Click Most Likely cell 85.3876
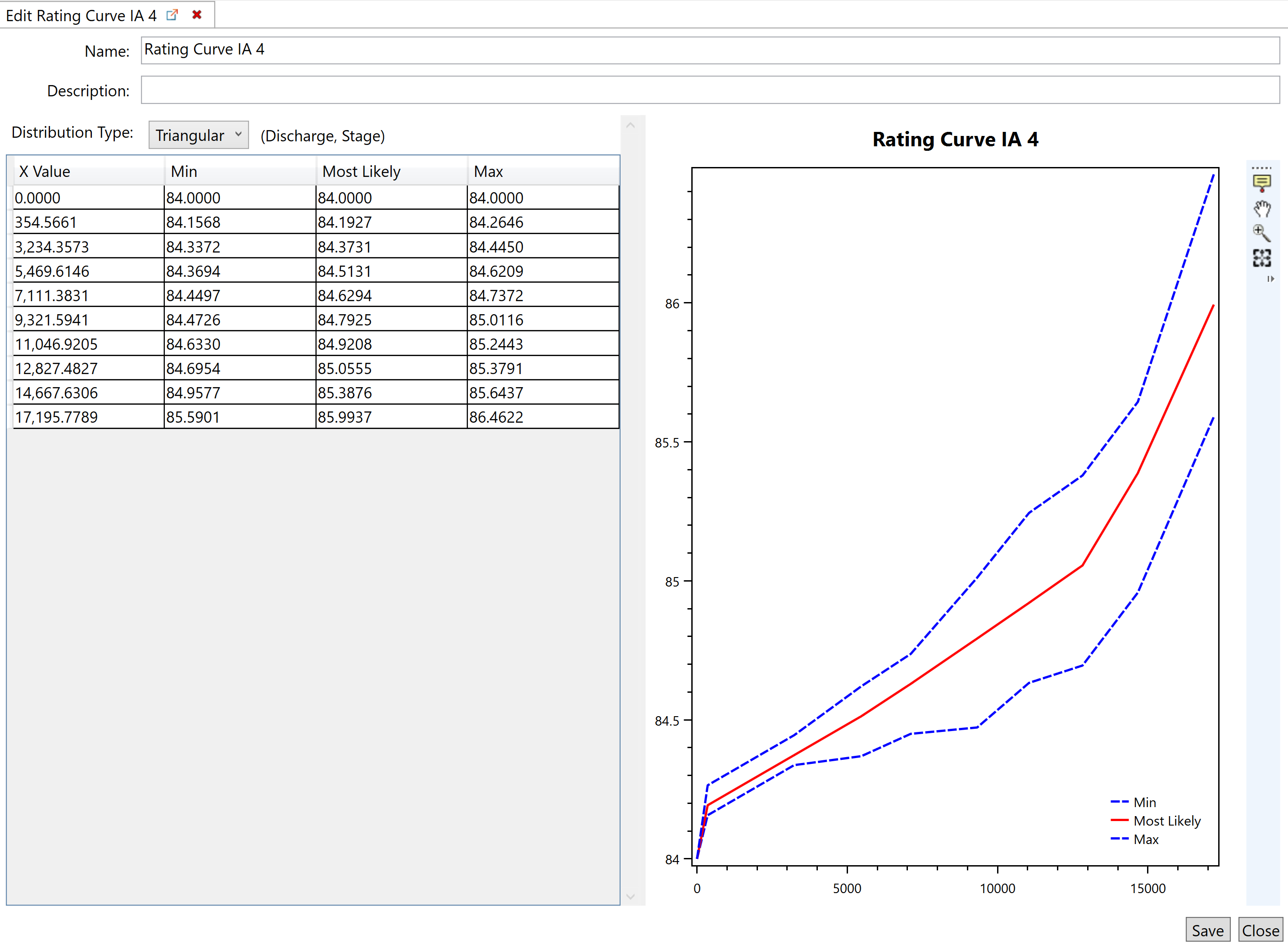 click(391, 393)
